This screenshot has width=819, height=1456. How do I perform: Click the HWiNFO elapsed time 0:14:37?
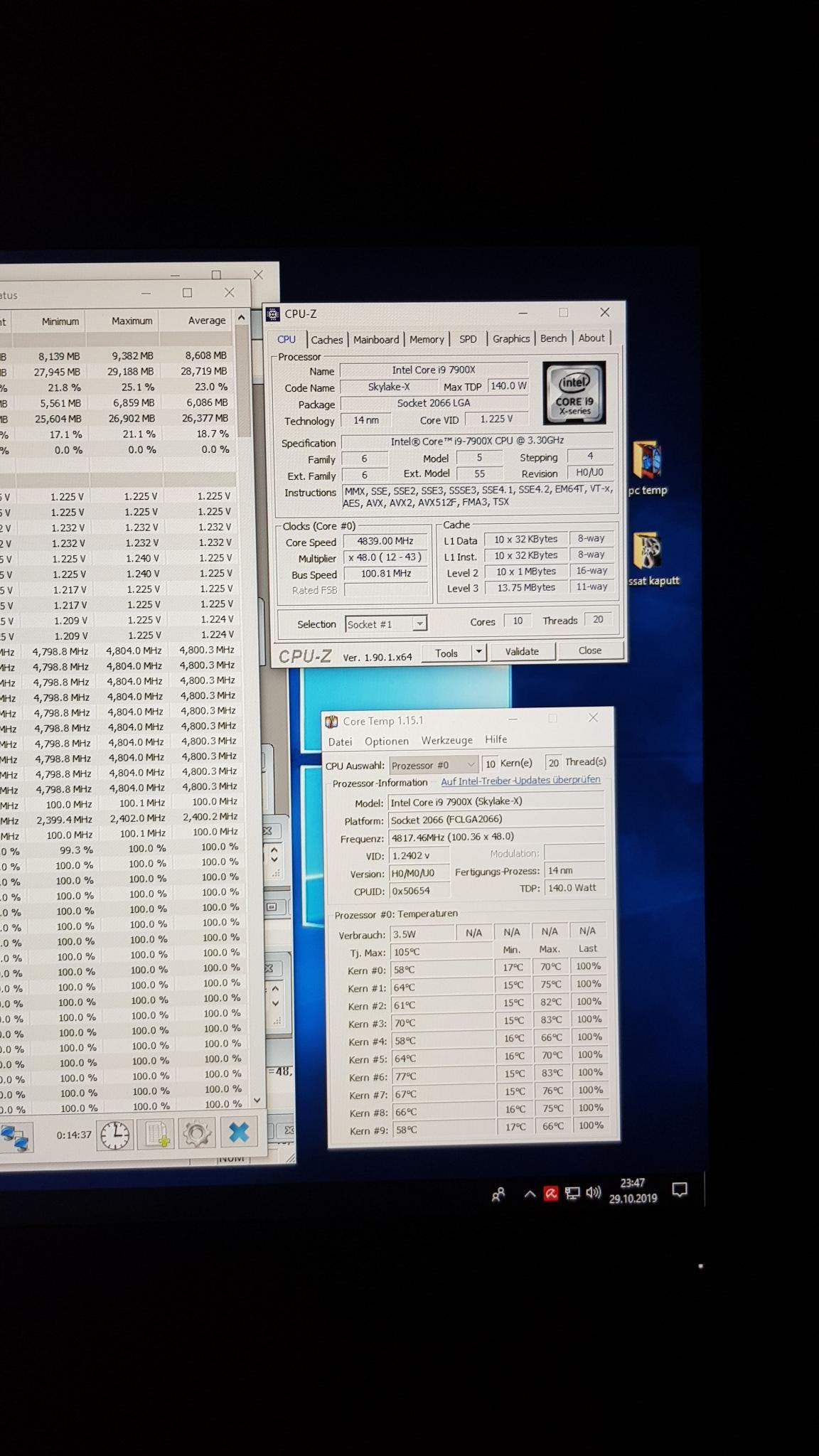pos(74,1135)
